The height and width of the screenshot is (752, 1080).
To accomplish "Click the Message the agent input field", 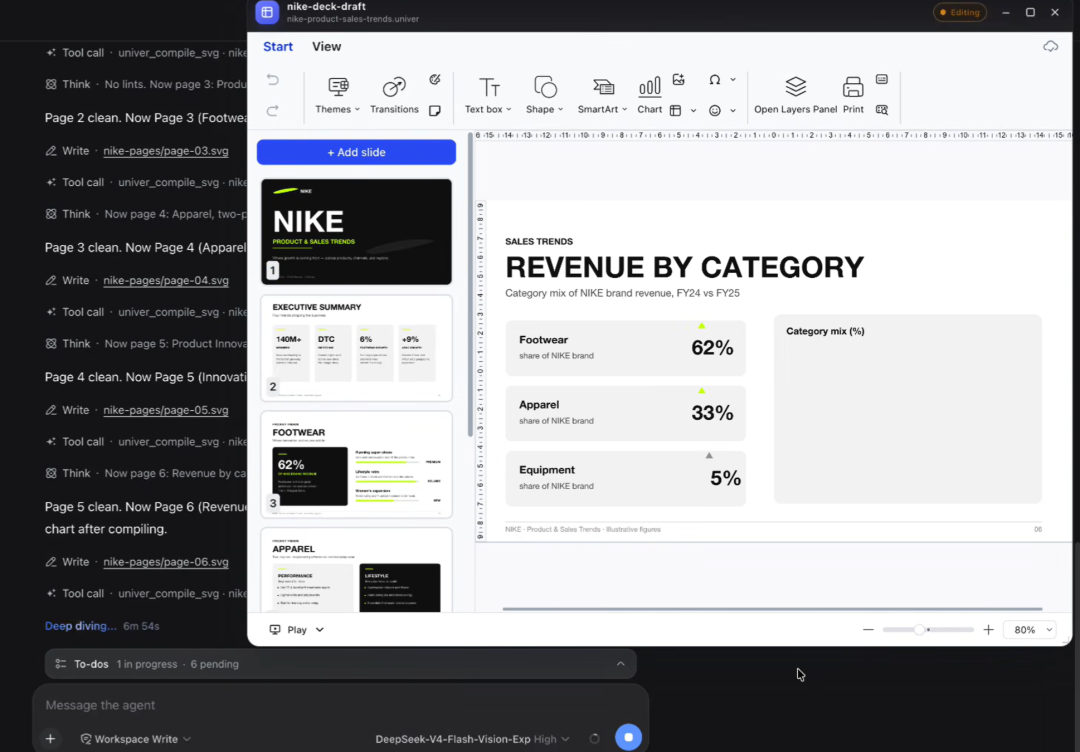I will (x=338, y=705).
